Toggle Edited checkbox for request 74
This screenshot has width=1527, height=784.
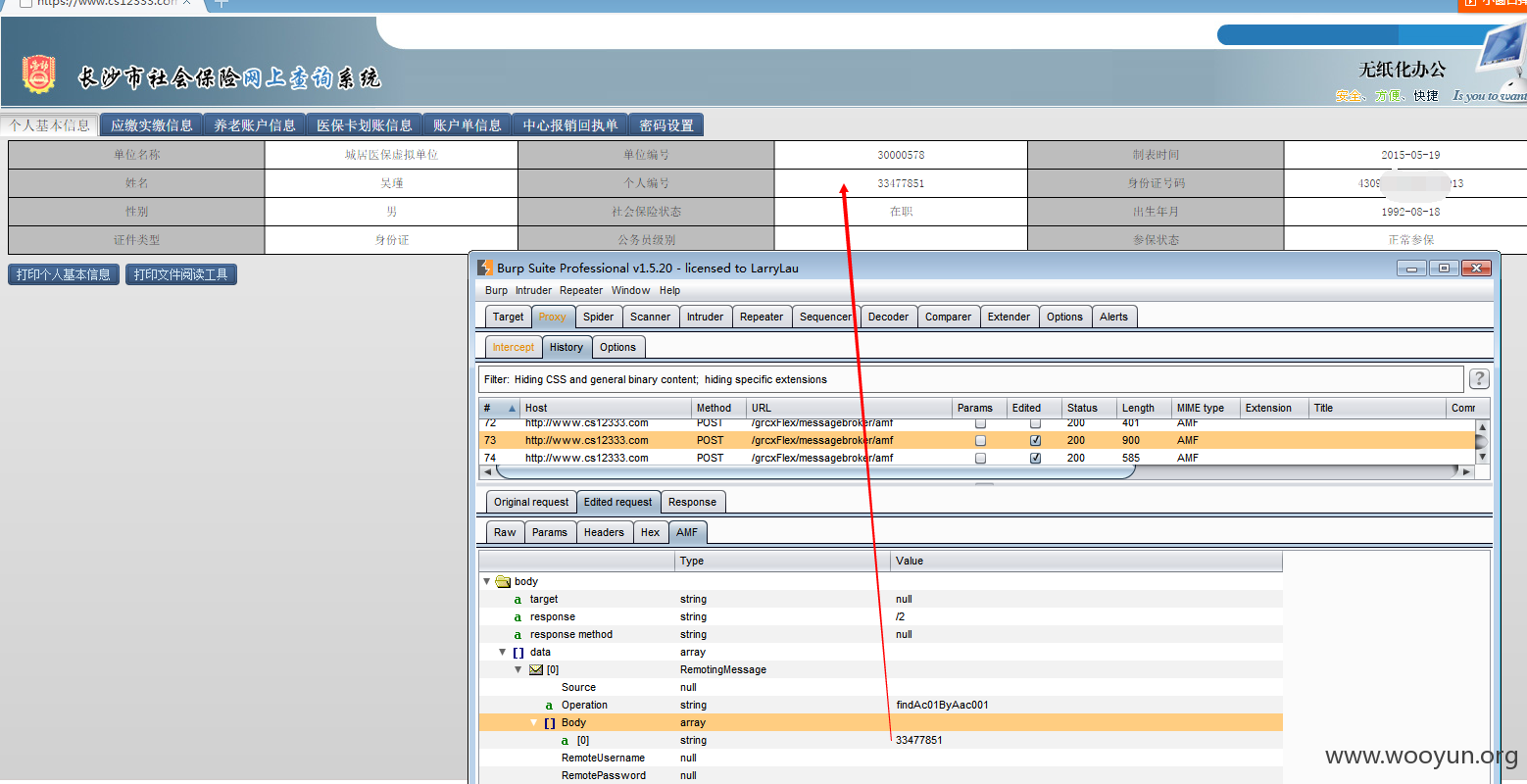pyautogui.click(x=1035, y=458)
